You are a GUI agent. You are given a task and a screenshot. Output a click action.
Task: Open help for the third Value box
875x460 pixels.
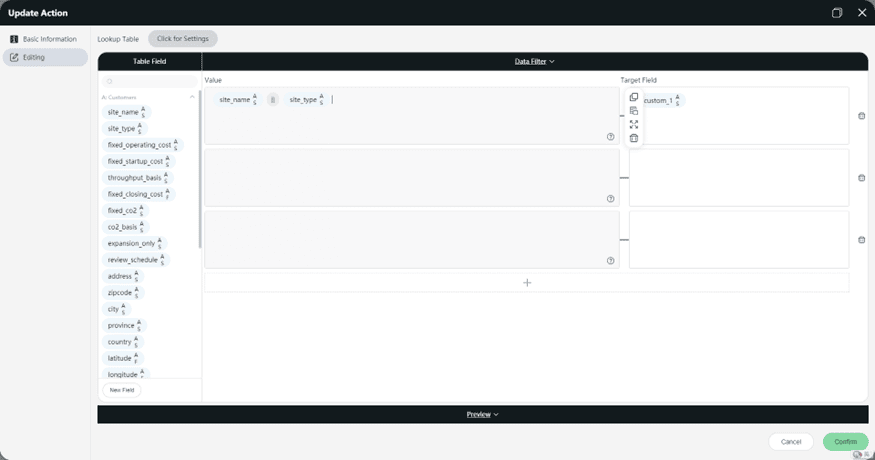tap(610, 261)
